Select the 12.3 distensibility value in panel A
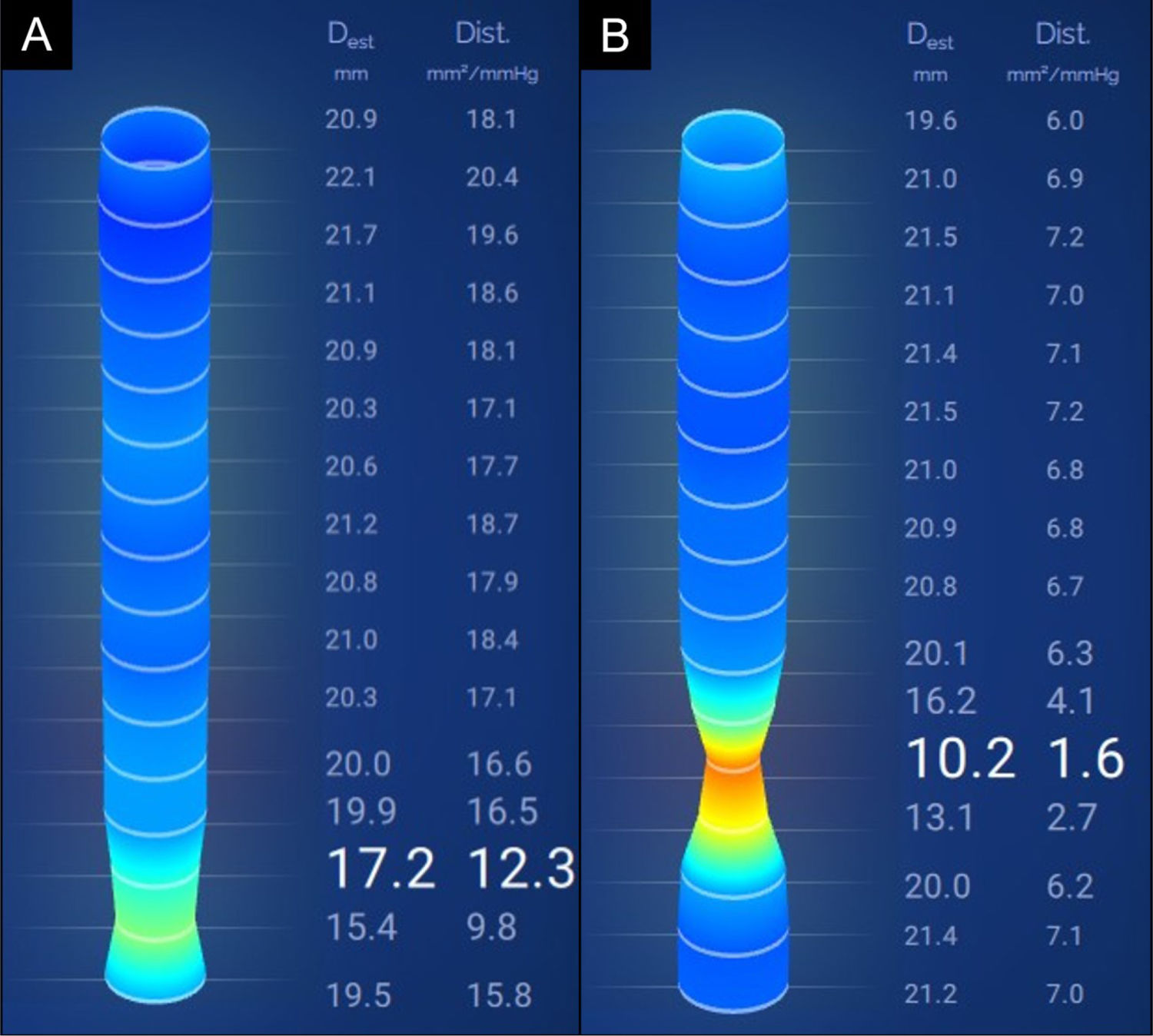1153x1036 pixels. click(x=522, y=869)
